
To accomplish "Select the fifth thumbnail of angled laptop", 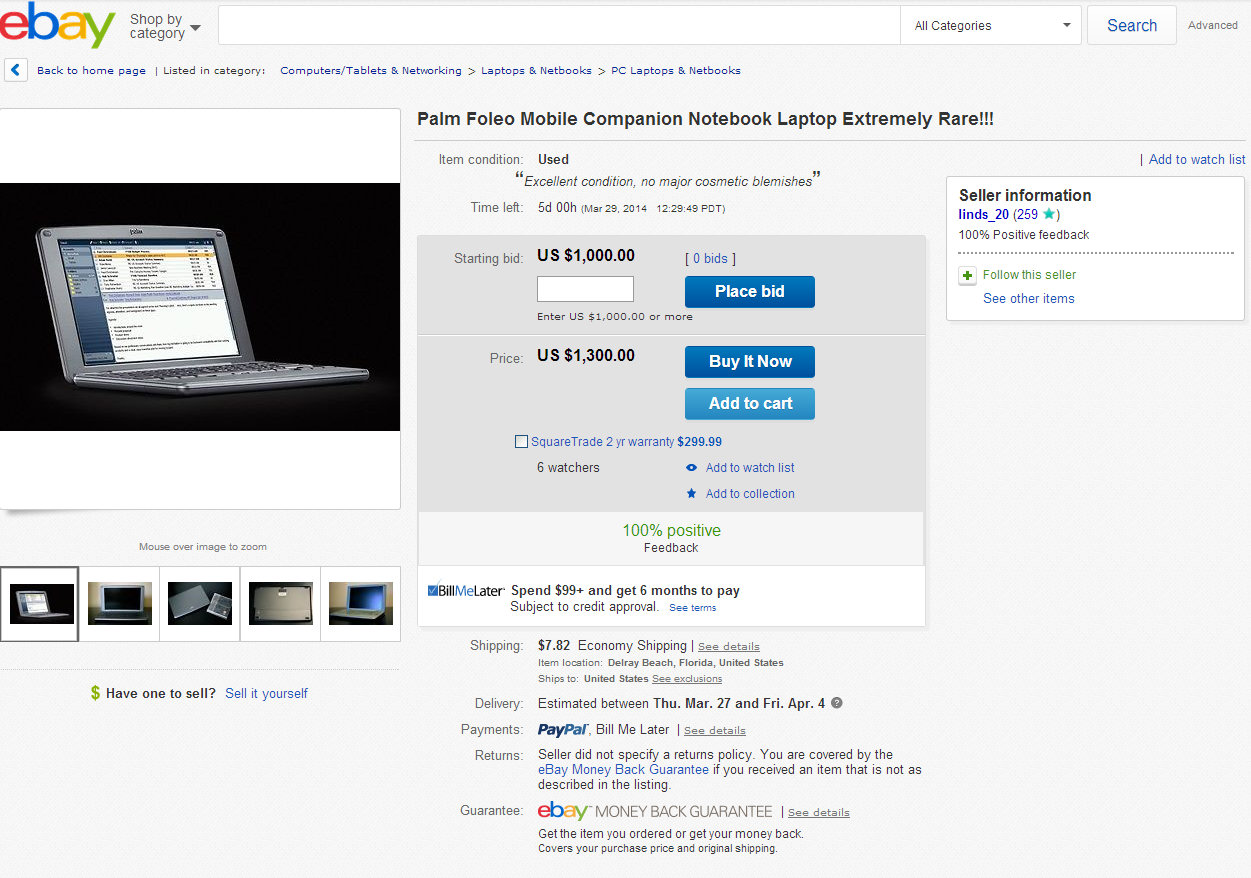I will [361, 604].
